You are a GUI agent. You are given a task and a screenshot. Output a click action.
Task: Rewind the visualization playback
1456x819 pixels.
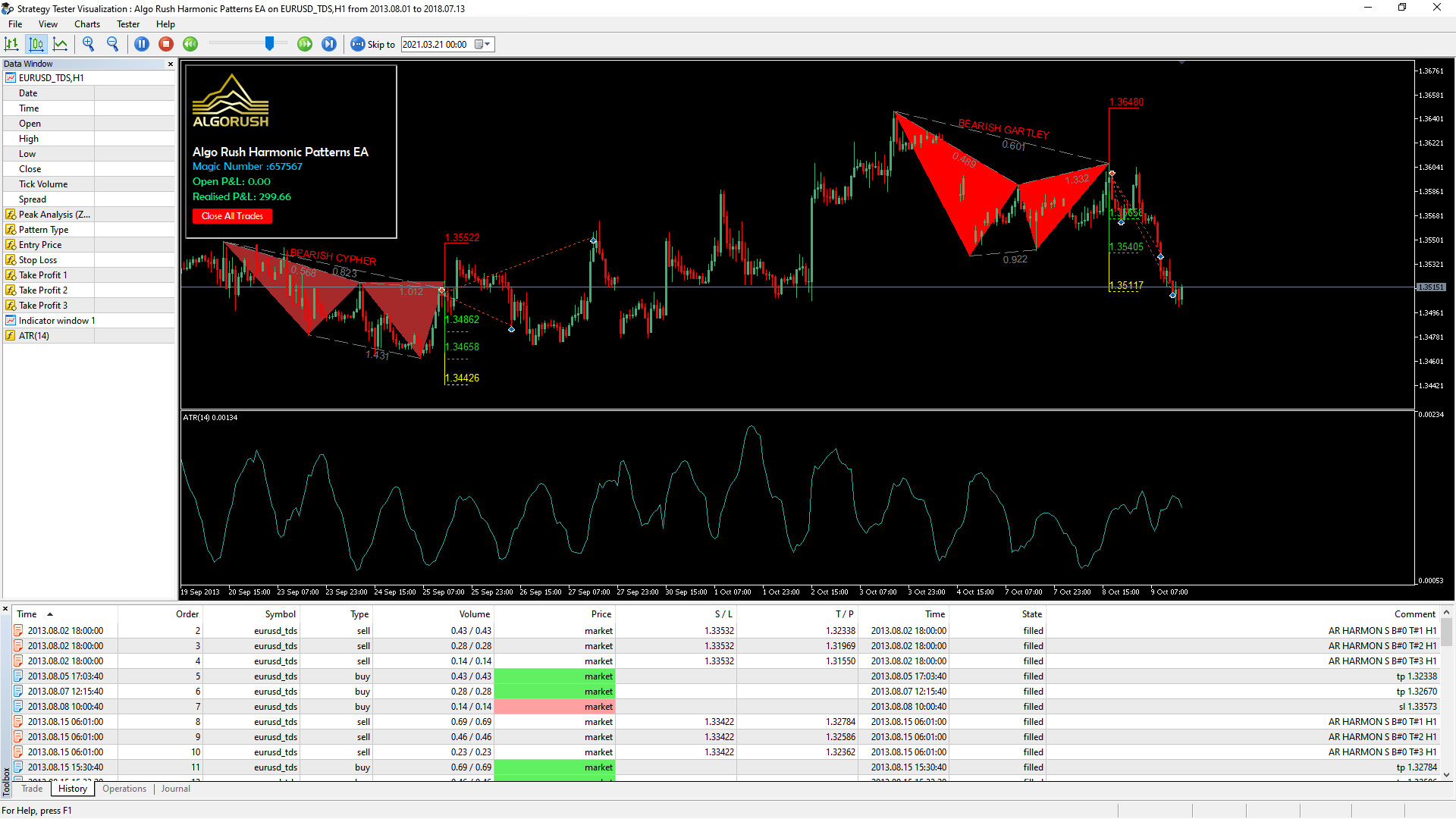click(190, 44)
